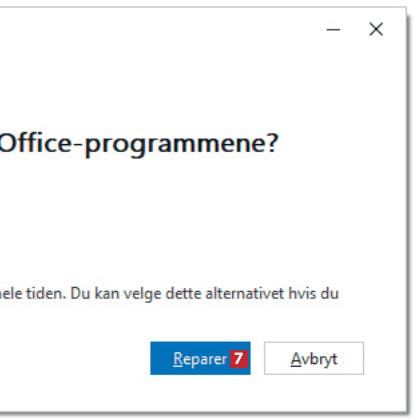Click the red number 7 badge
Screen dimensions: 416x420
239,359
